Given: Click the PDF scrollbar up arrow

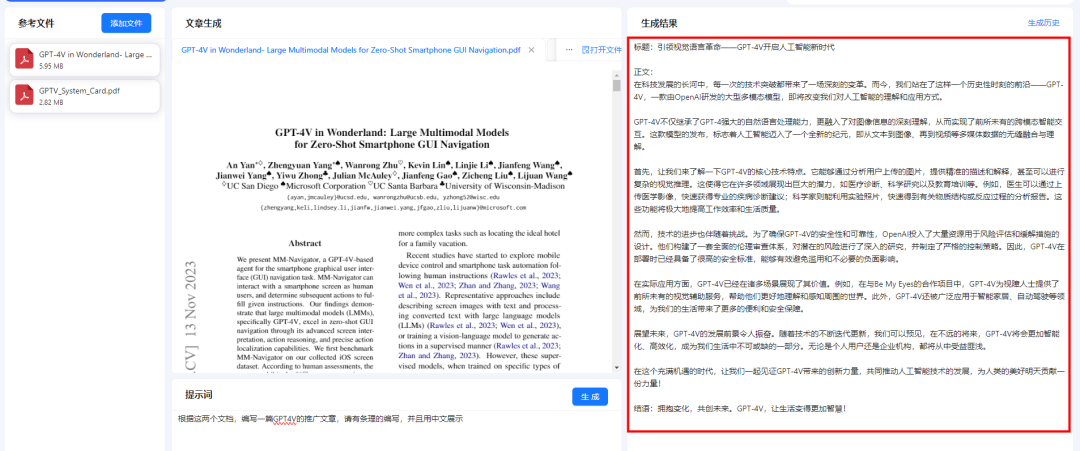Looking at the screenshot, I should click(616, 74).
